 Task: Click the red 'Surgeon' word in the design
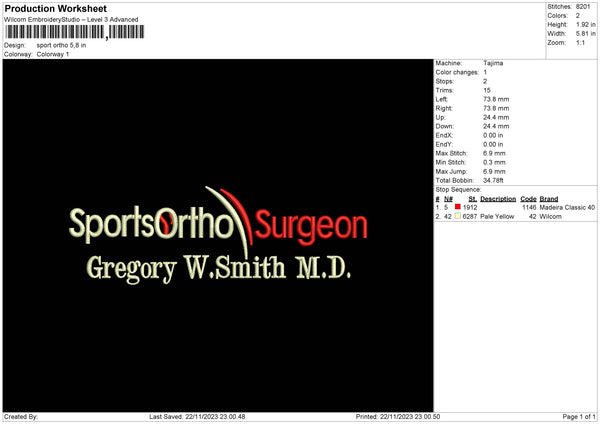pos(311,227)
